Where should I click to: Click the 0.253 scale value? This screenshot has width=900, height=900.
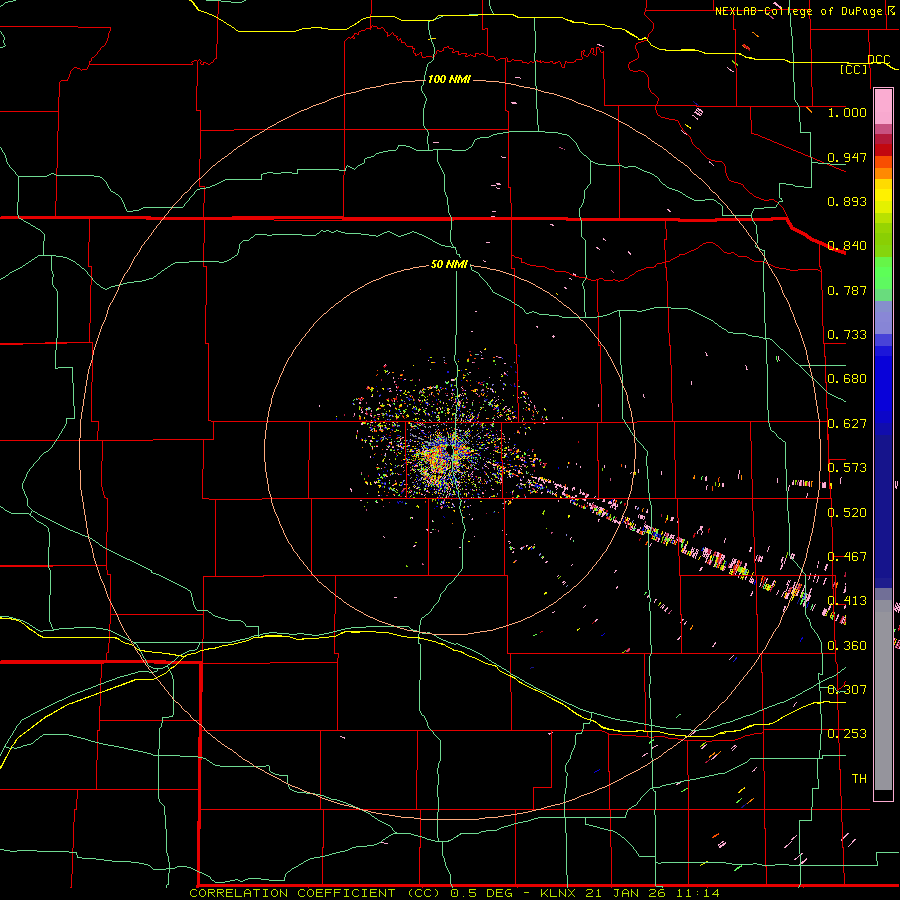[x=847, y=734]
